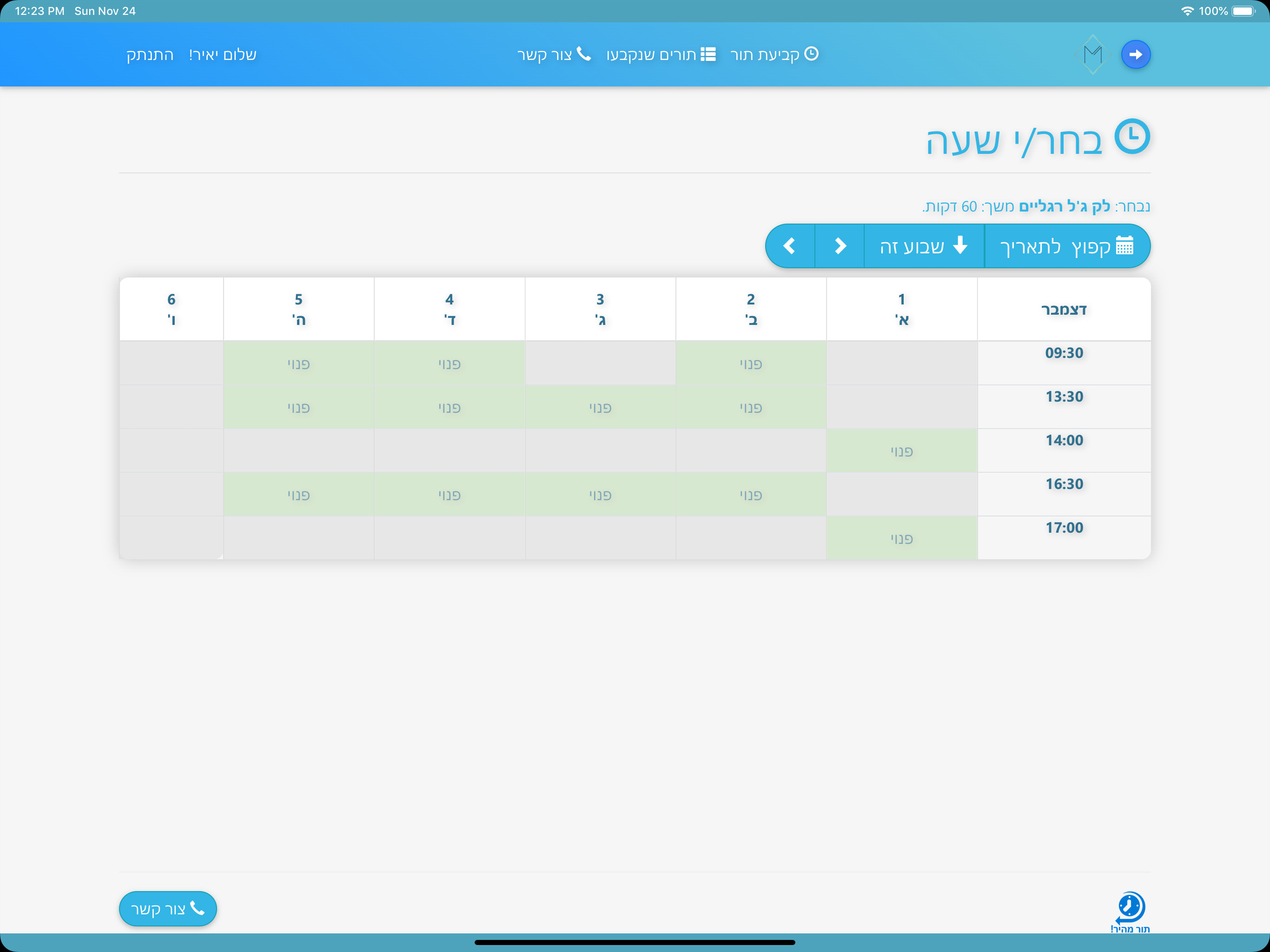Tap התנתק to log out
The height and width of the screenshot is (952, 1270).
150,54
